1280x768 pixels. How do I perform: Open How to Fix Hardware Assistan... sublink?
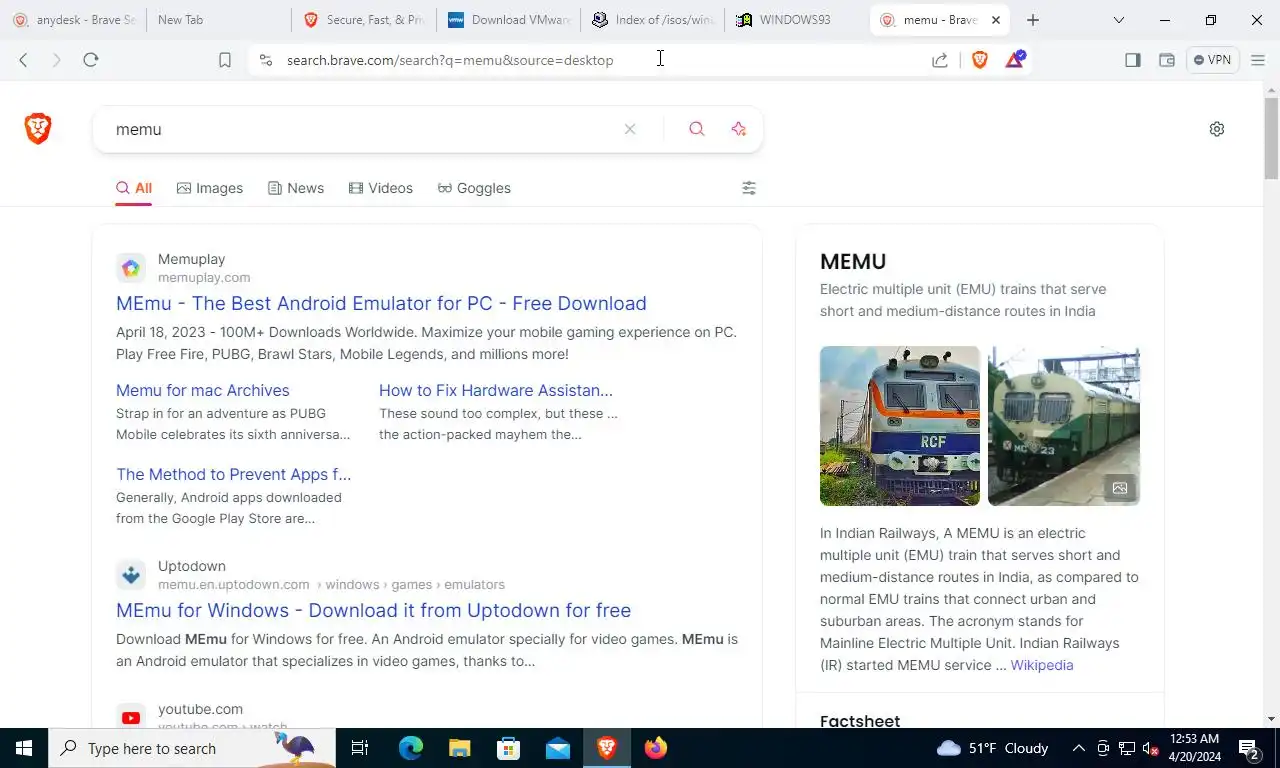click(496, 390)
